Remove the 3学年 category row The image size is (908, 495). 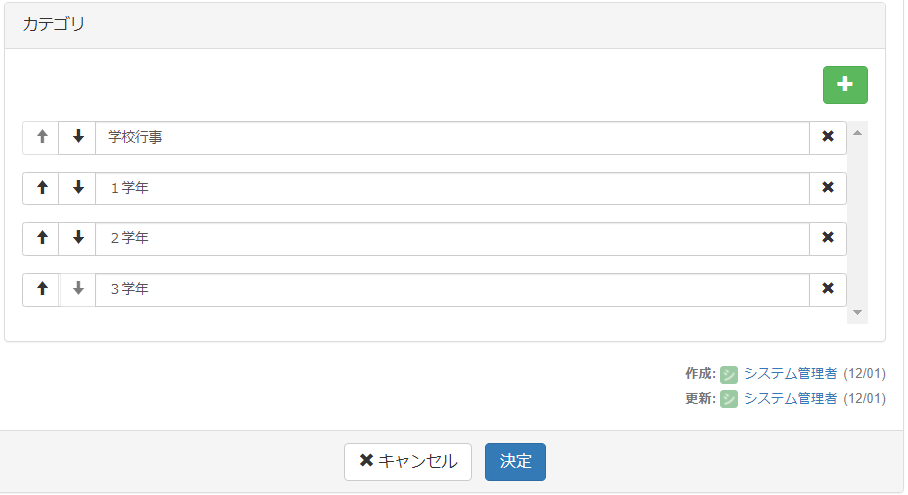coord(827,289)
